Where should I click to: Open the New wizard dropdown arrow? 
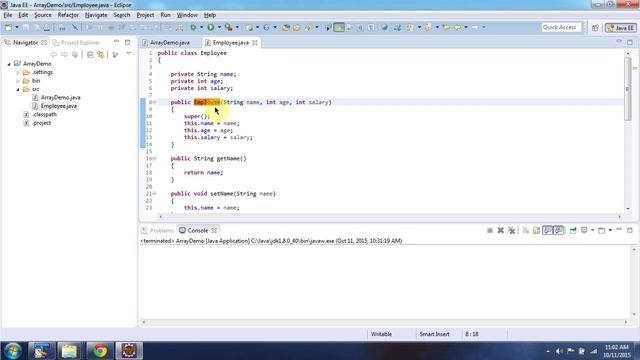pyautogui.click(x=17, y=27)
